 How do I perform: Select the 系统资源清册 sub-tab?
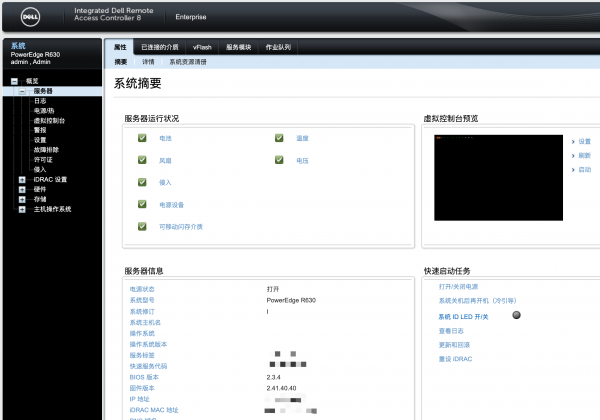pyautogui.click(x=188, y=62)
